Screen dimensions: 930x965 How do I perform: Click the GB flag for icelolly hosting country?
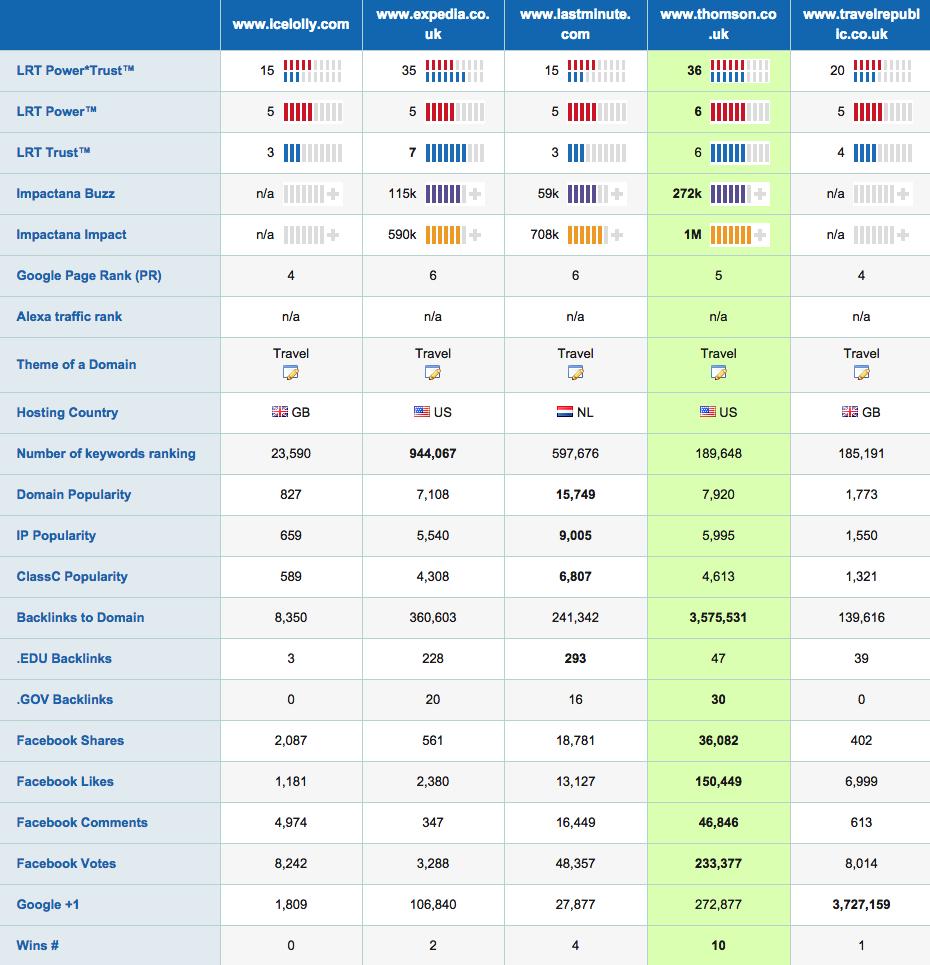coord(279,412)
